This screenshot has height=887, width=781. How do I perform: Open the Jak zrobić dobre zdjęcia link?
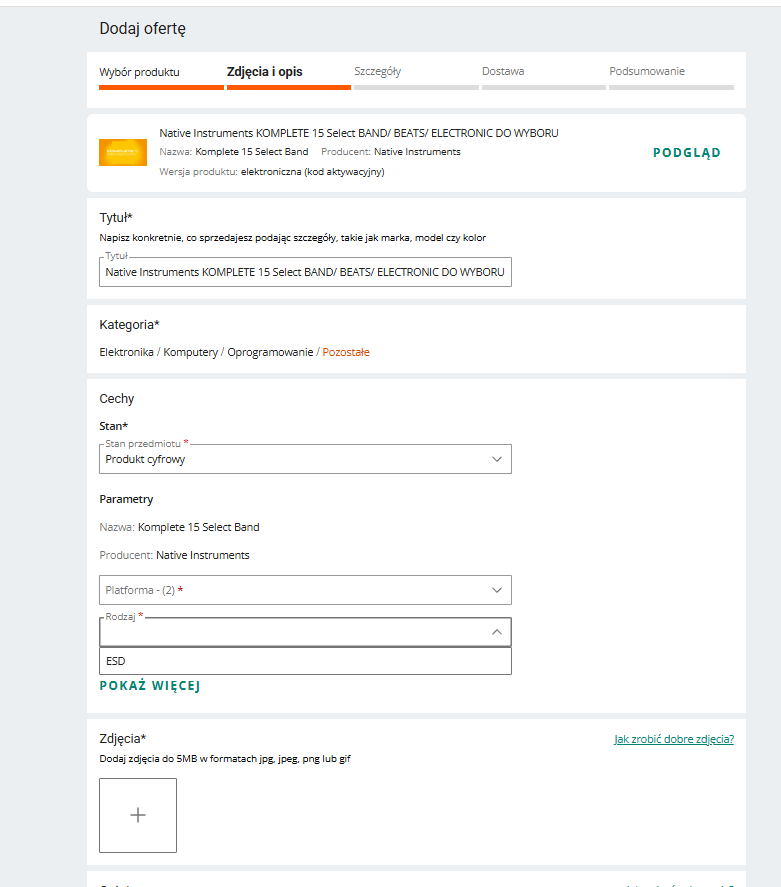674,739
